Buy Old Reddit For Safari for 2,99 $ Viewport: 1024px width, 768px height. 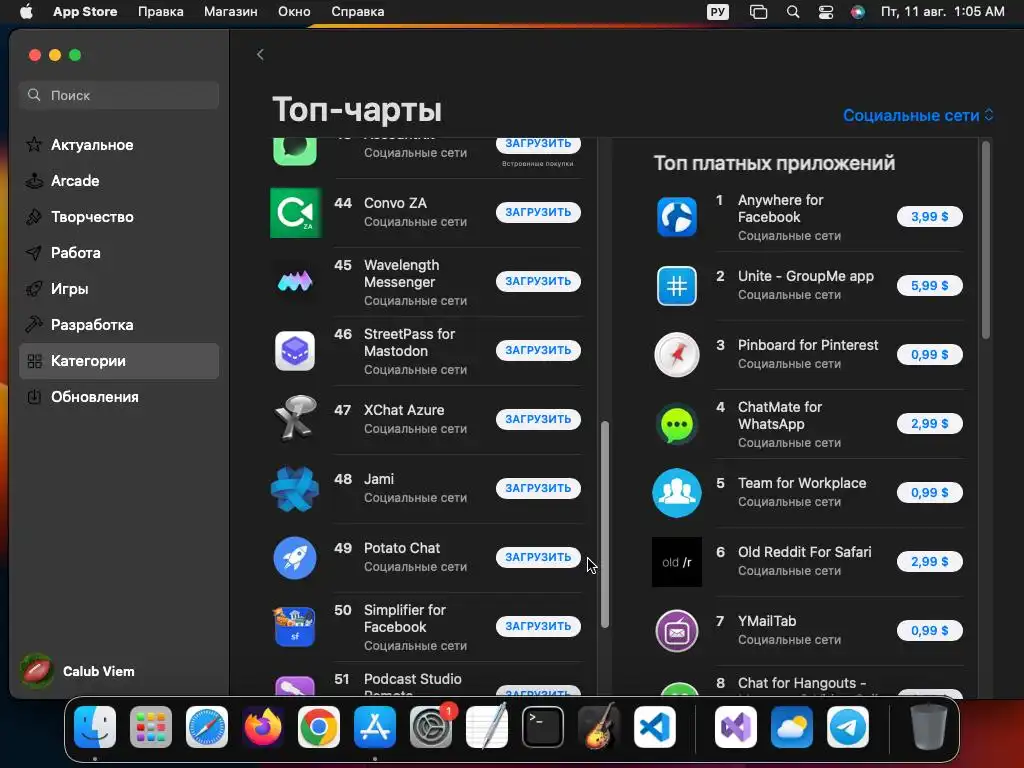click(929, 562)
